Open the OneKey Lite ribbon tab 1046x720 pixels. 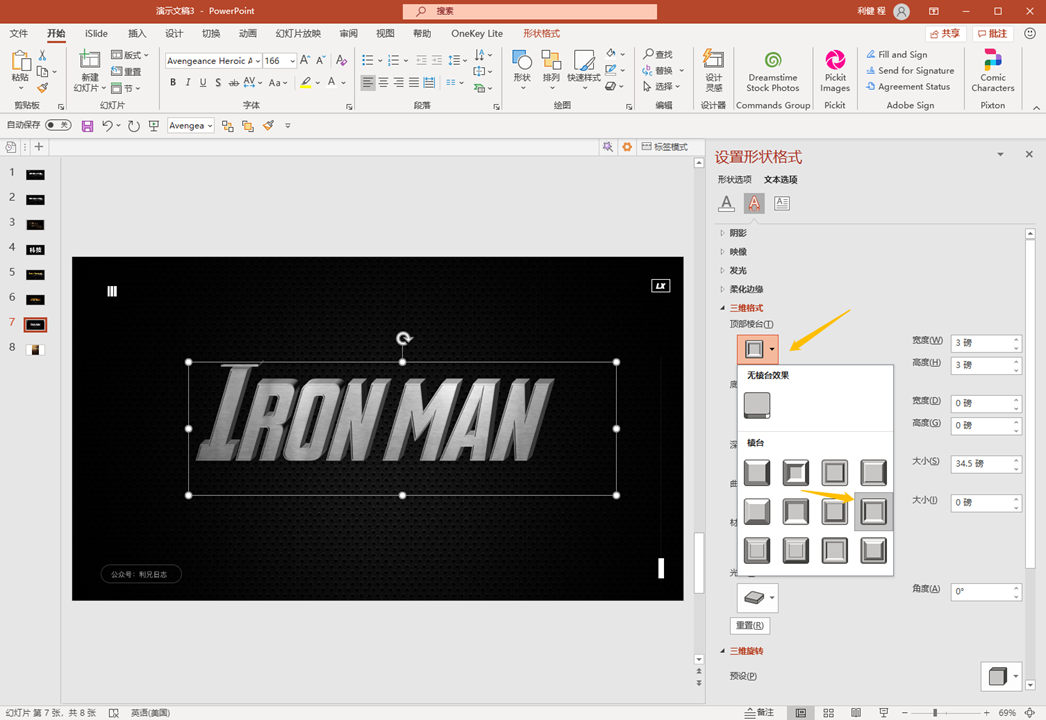click(x=477, y=33)
